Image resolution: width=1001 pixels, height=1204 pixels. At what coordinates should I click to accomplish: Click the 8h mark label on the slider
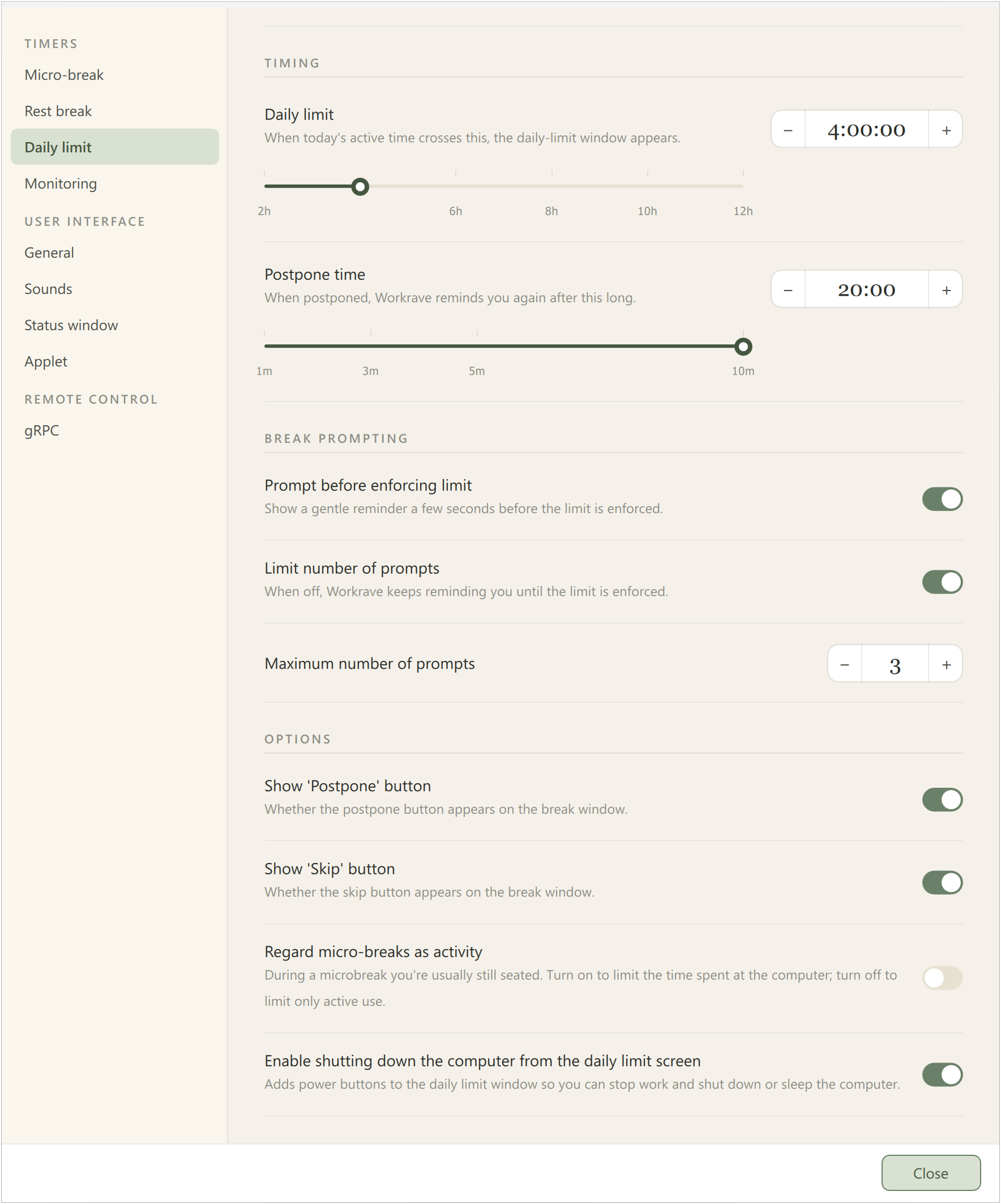pos(551,211)
